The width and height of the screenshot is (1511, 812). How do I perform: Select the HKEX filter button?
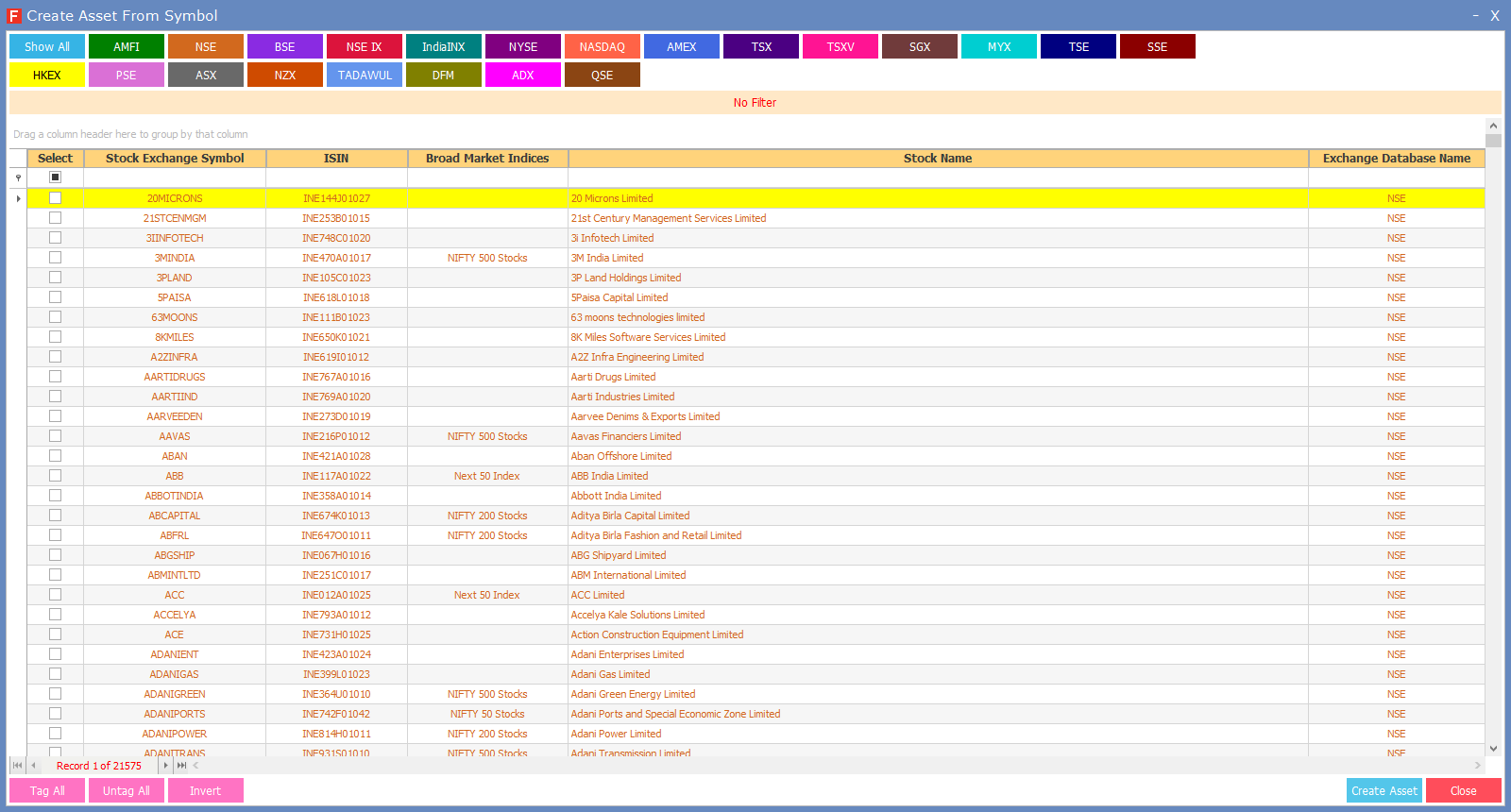click(x=47, y=75)
